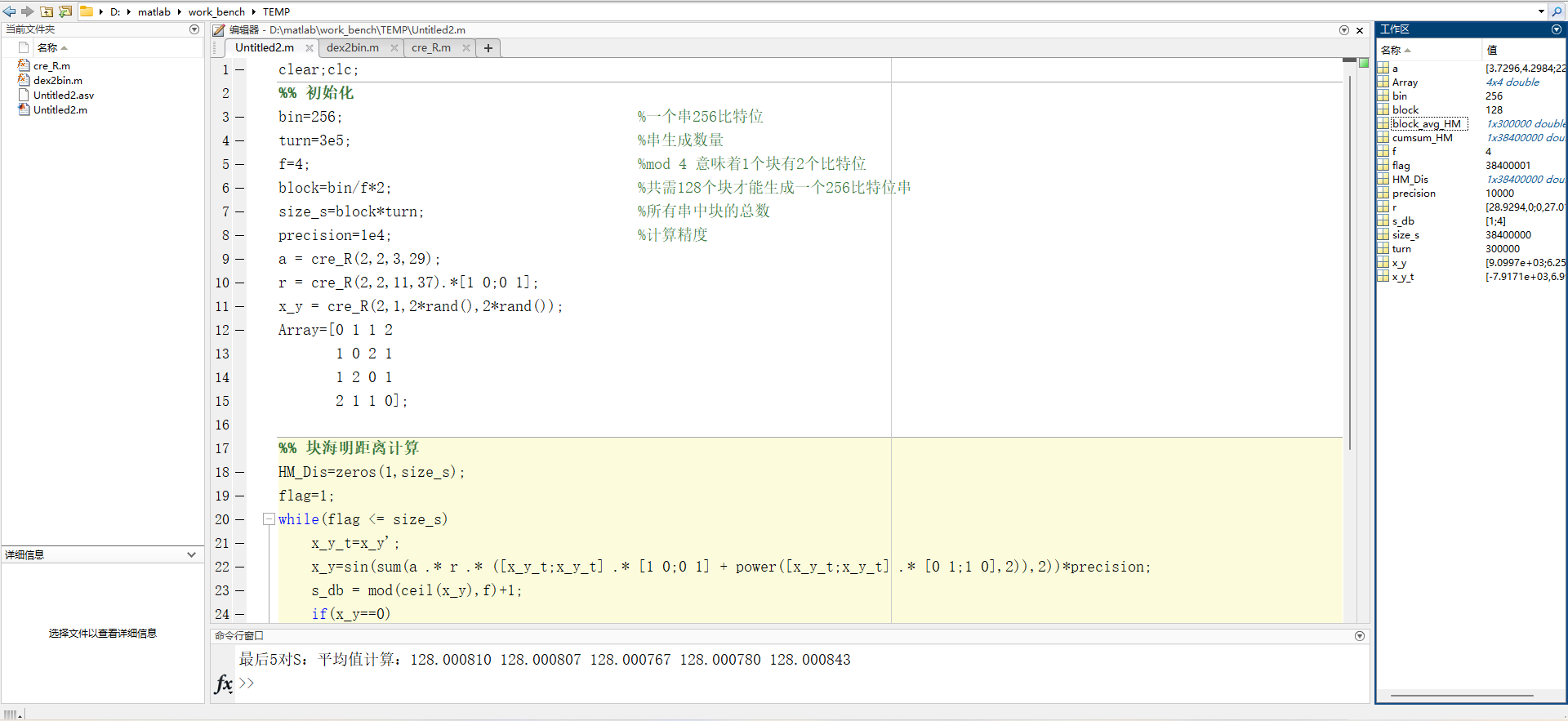Image resolution: width=1568 pixels, height=721 pixels.
Task: Close the editor panel with X
Action: coord(1360,30)
